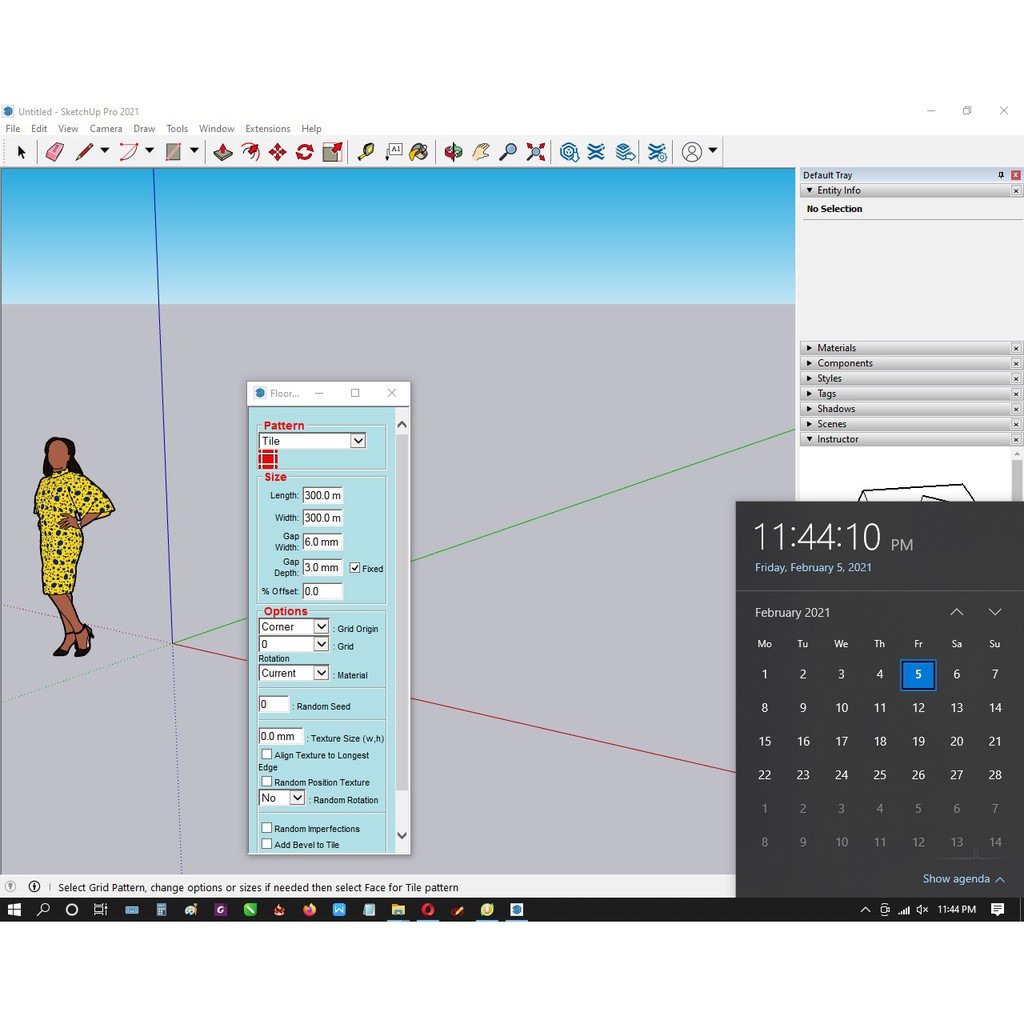The image size is (1024, 1024).
Task: Uncheck the Fixed gap depth checkbox
Action: tap(355, 568)
